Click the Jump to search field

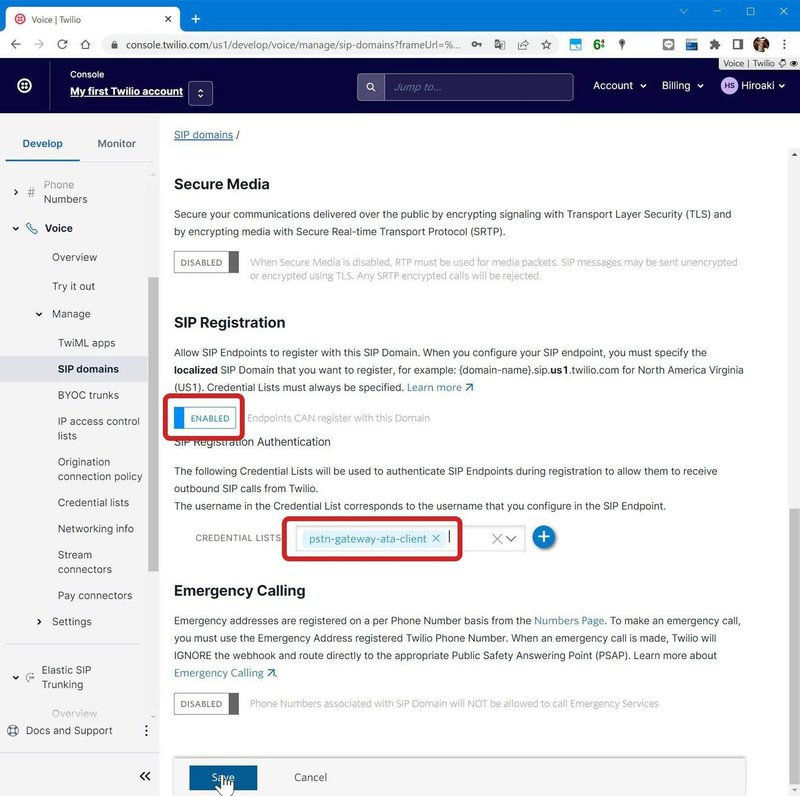479,87
